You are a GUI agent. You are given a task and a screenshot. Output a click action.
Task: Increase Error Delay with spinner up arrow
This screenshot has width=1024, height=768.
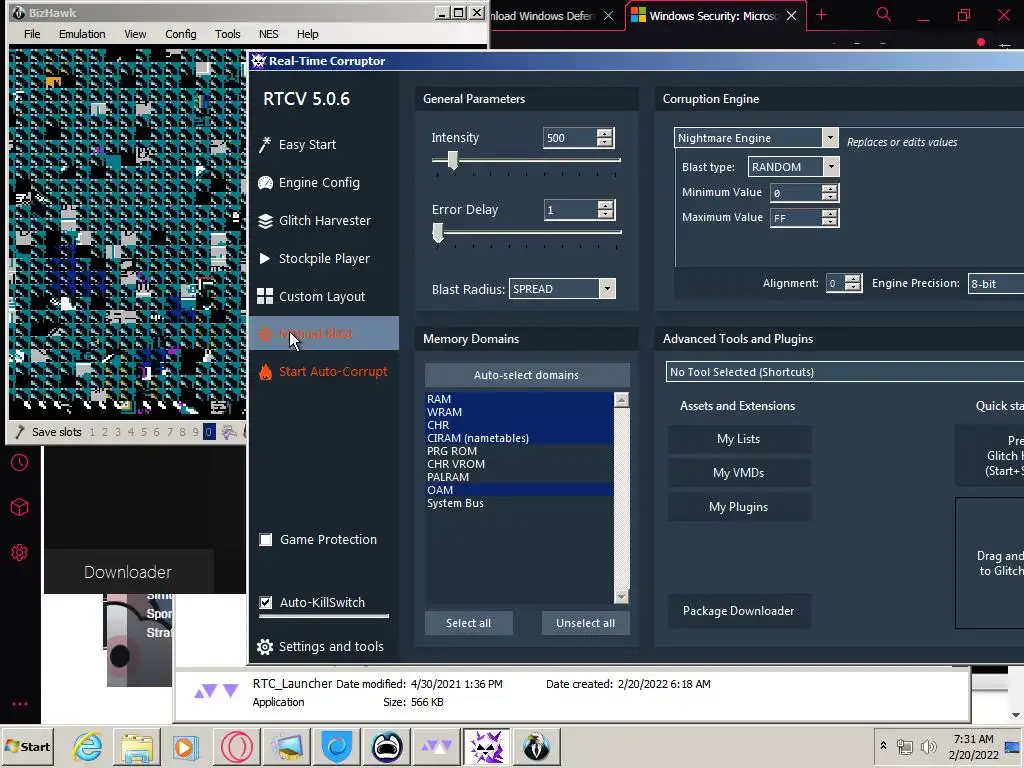coord(605,205)
